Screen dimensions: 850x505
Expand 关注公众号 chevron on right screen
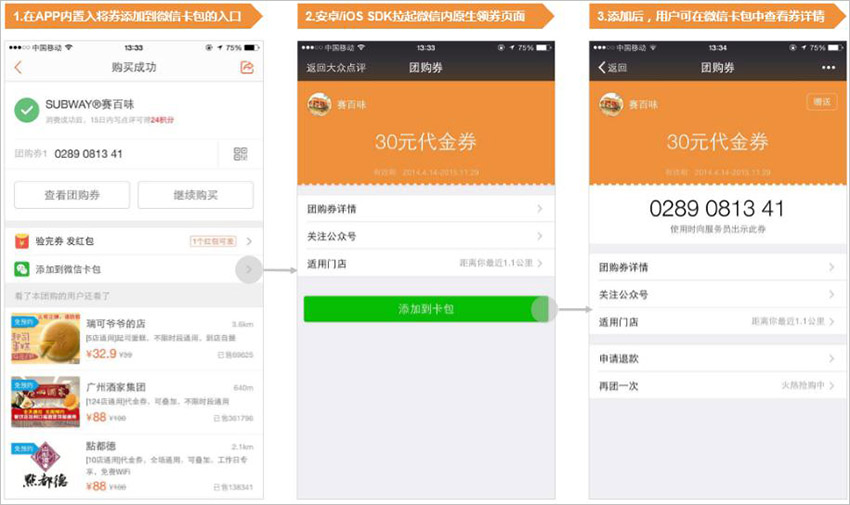coord(832,294)
